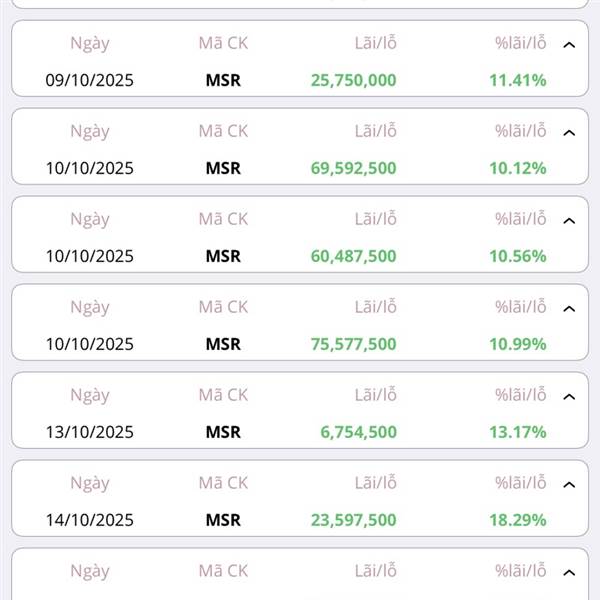Collapse the MSR entry with 10.99% profit
Viewport: 600px width, 600px height.
pos(569,309)
